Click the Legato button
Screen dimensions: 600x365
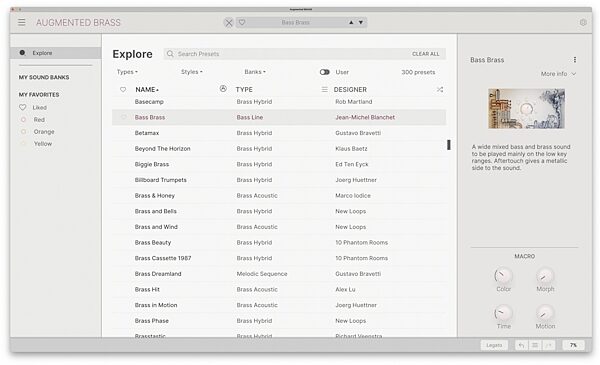point(494,345)
